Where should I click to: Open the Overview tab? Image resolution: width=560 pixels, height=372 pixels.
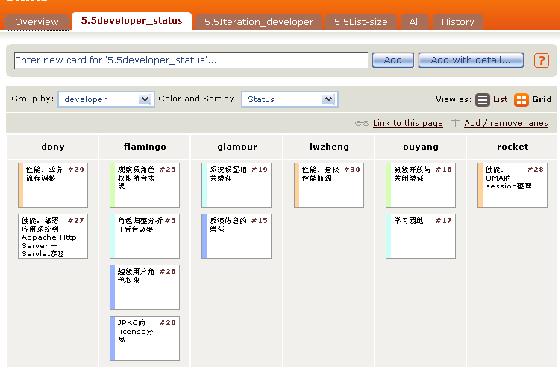(37, 22)
